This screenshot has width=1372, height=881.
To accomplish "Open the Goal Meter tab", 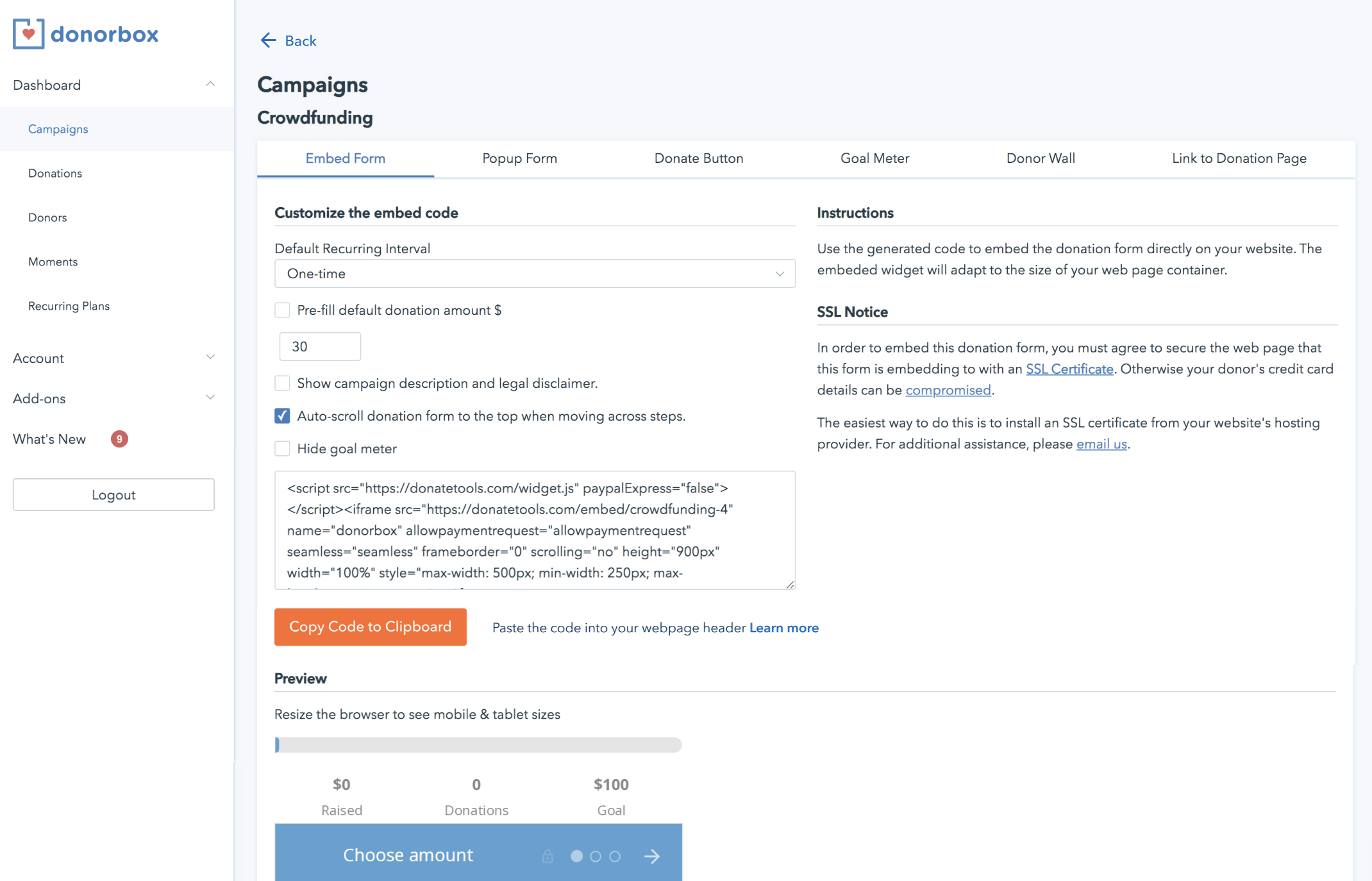I will (874, 158).
